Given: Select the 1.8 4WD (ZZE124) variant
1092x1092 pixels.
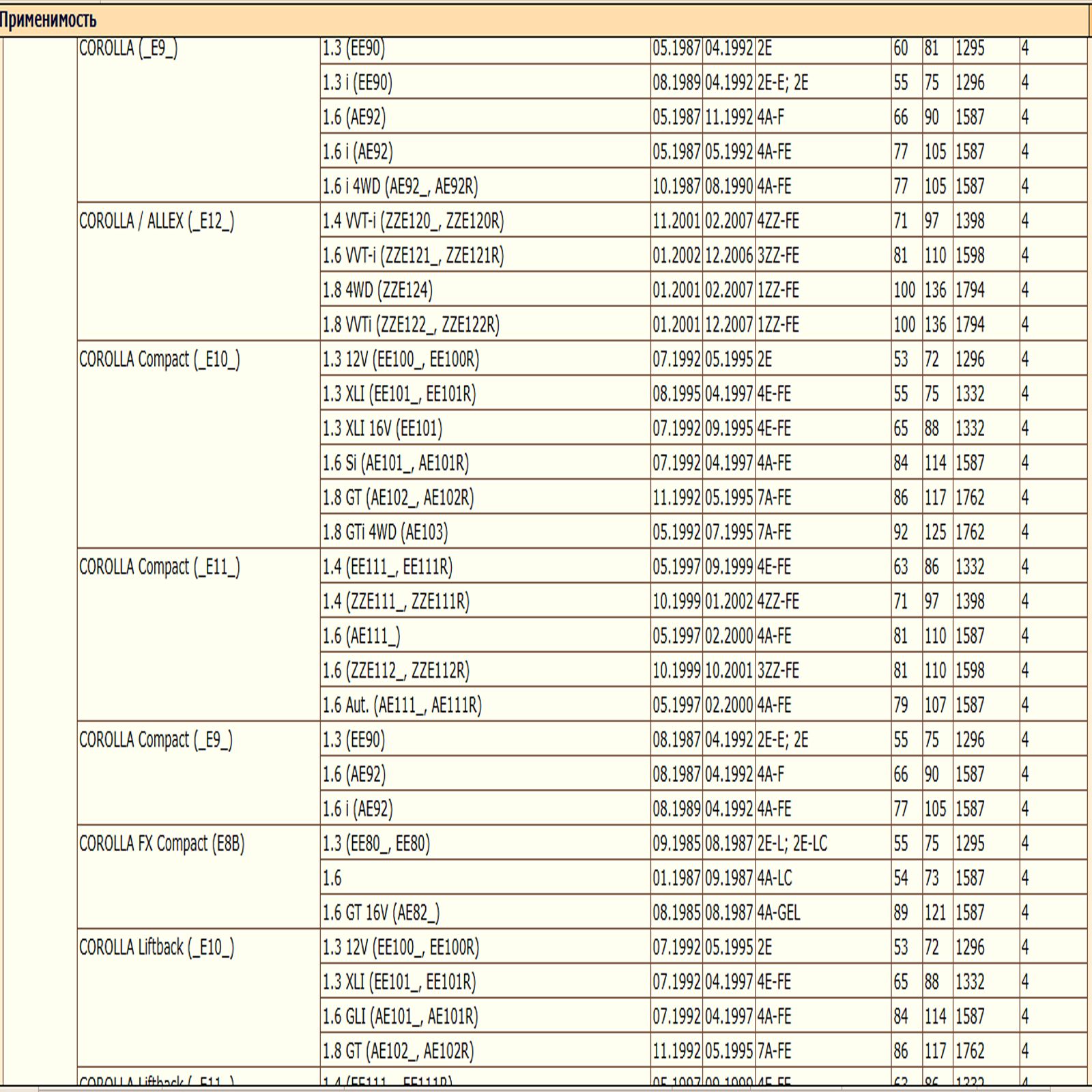Looking at the screenshot, I should coord(377,290).
